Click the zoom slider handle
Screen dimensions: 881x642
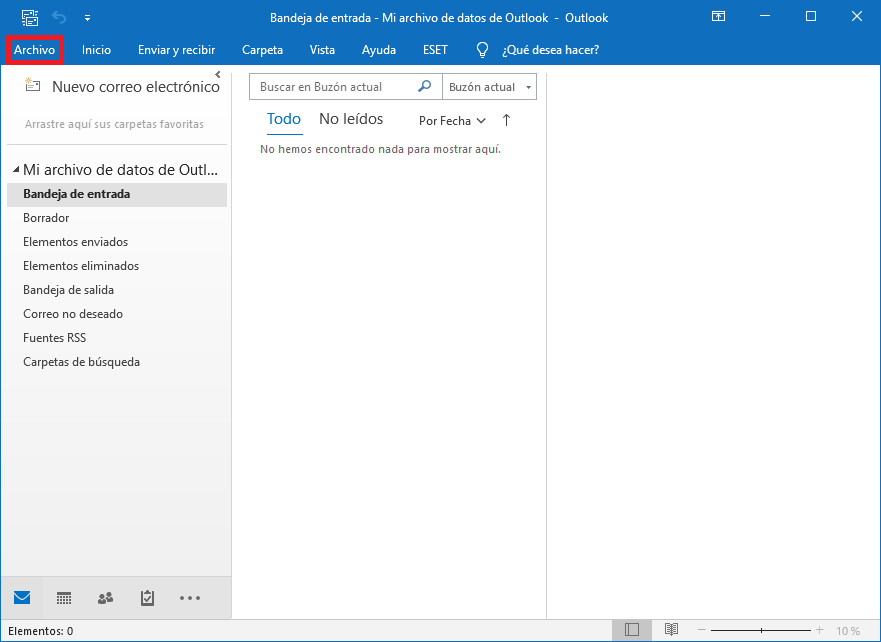(761, 630)
